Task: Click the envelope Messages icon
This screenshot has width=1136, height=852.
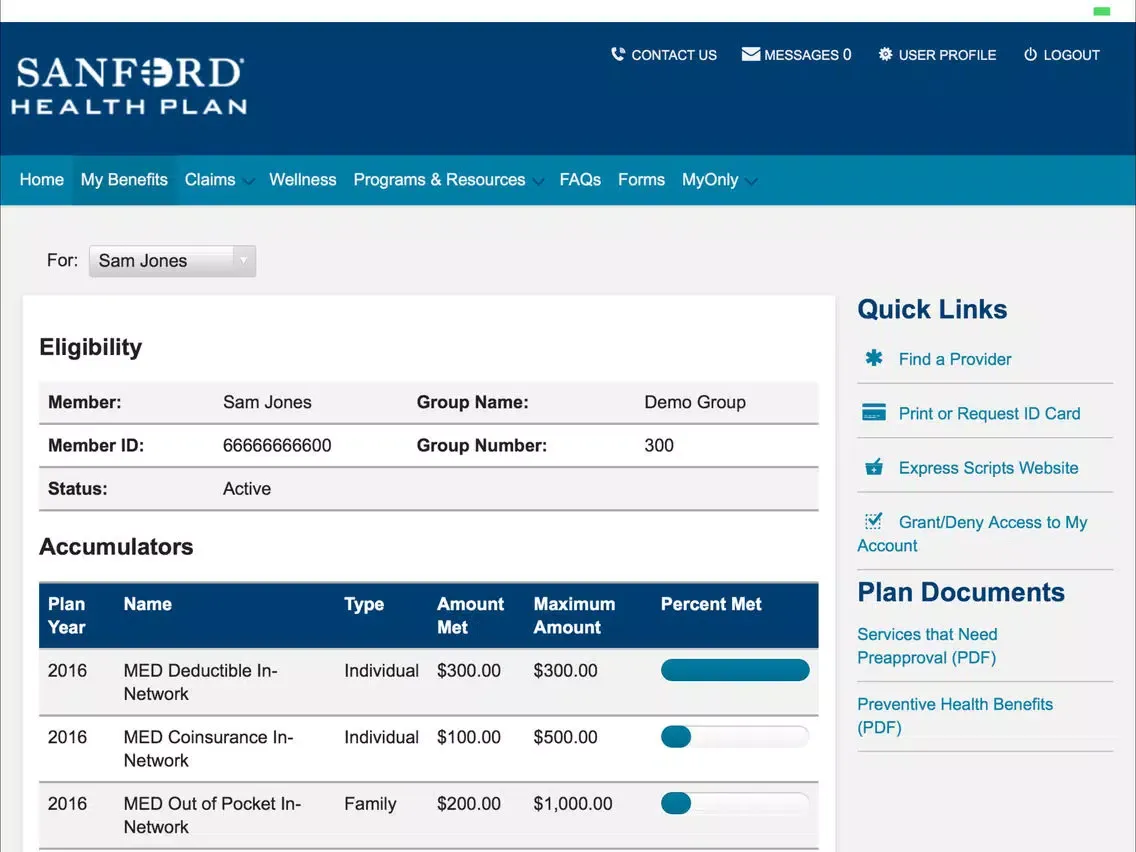Action: click(x=751, y=54)
